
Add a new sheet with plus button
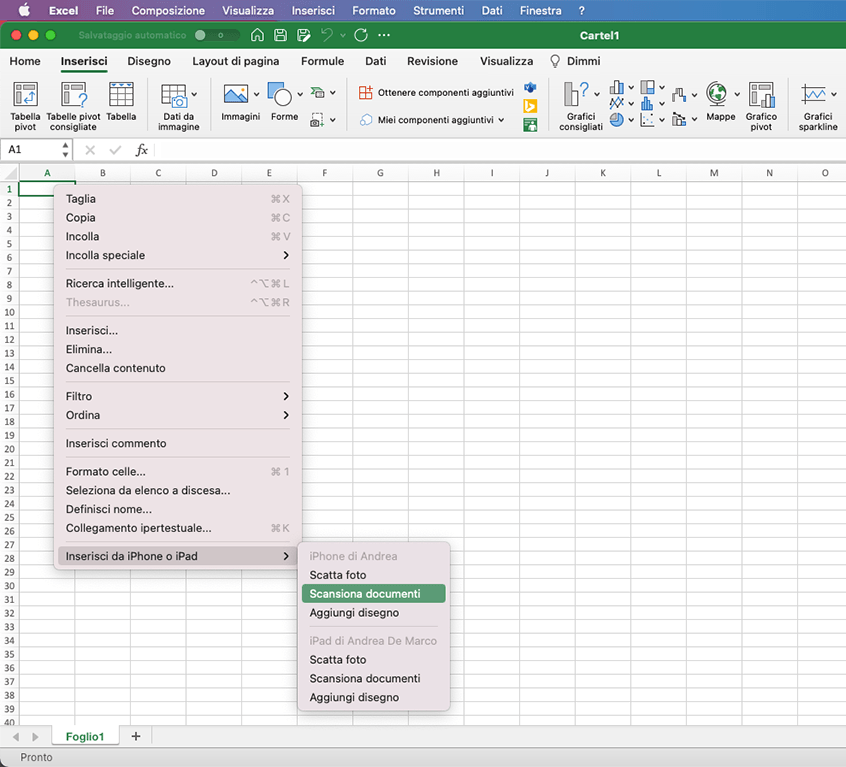click(136, 736)
